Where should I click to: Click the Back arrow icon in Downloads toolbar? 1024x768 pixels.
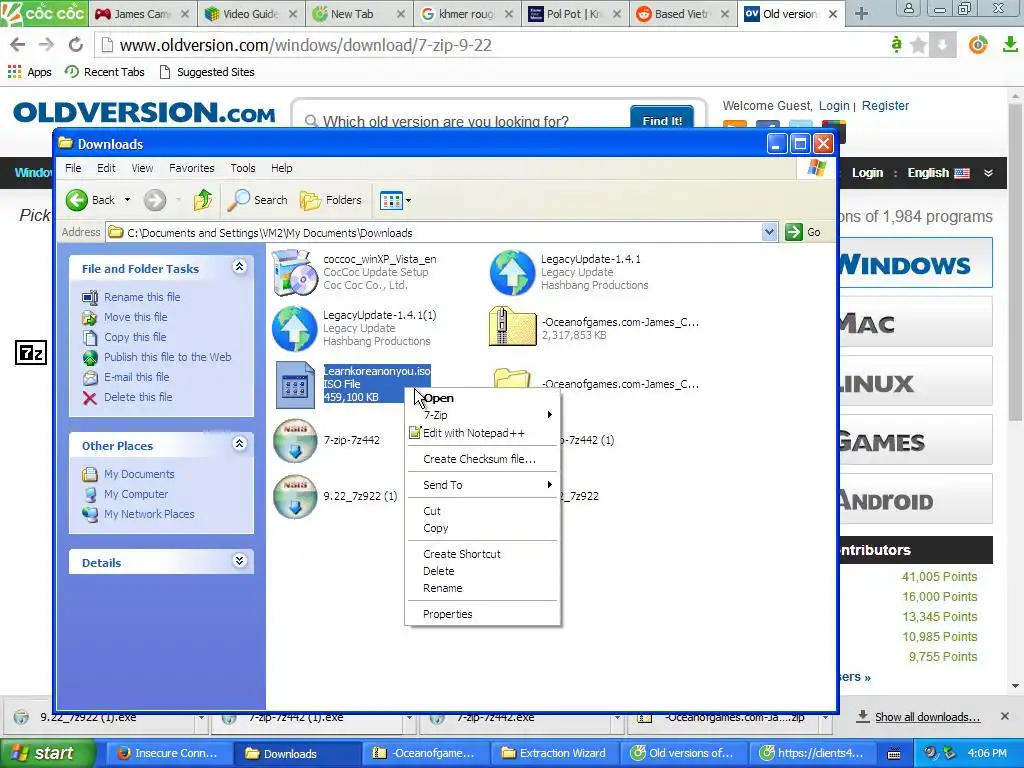coord(76,200)
